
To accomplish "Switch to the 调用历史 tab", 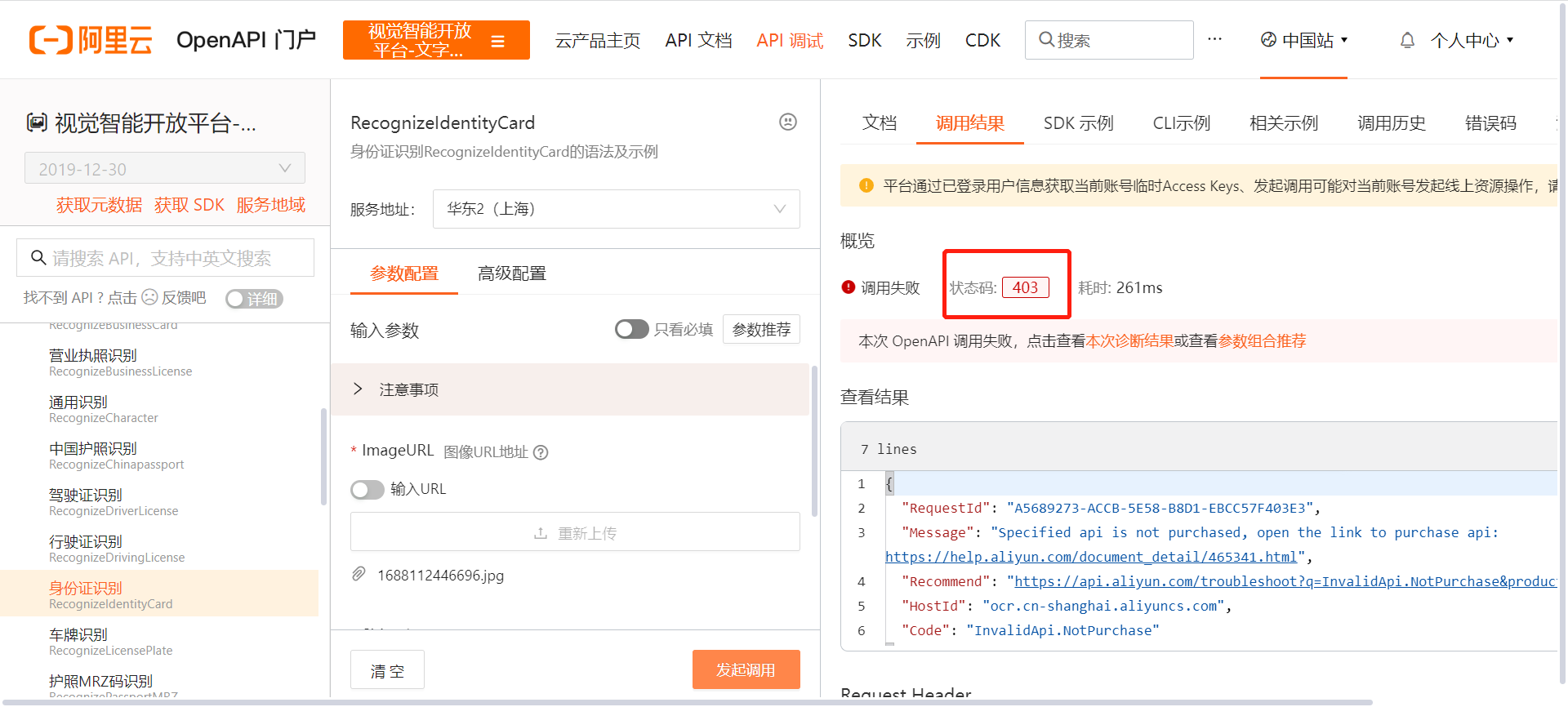I will click(x=1392, y=122).
